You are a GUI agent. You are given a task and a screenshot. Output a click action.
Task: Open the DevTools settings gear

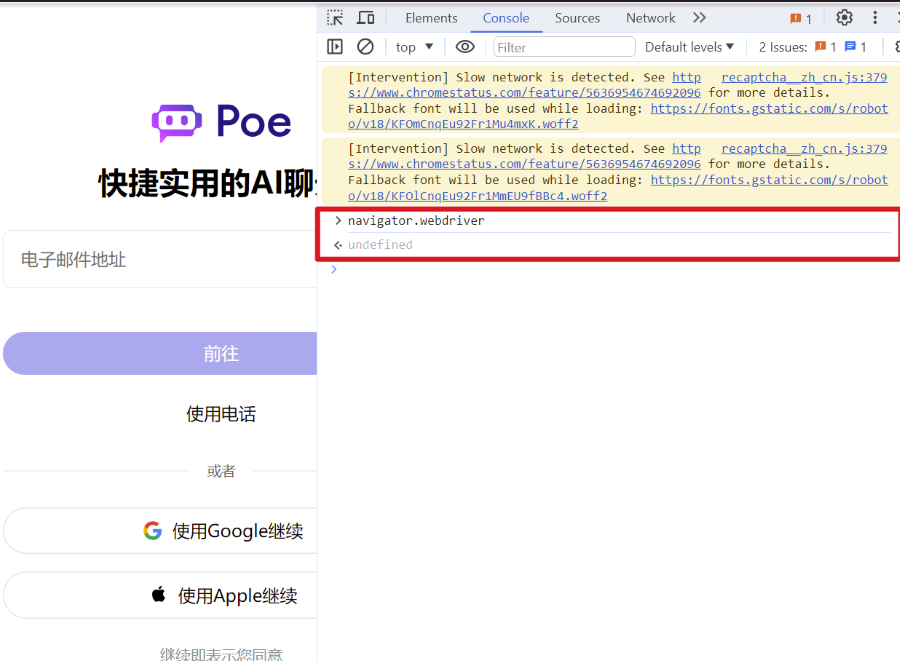click(x=844, y=18)
